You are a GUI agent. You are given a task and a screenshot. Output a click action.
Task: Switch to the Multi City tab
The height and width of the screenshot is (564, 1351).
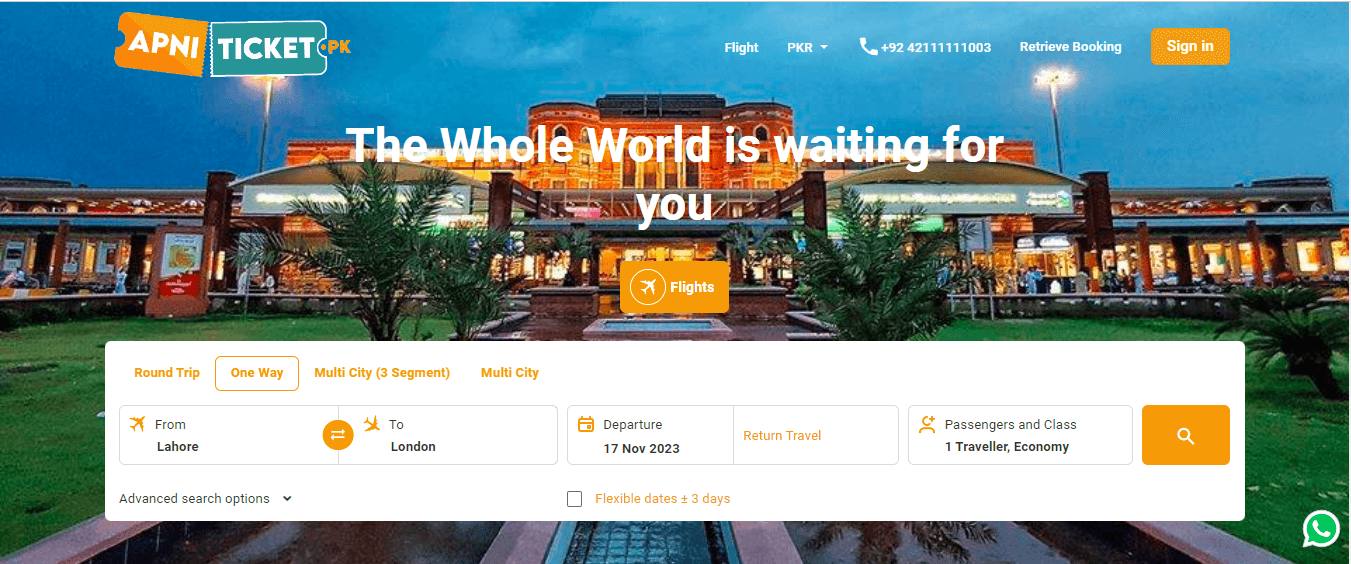click(x=510, y=373)
